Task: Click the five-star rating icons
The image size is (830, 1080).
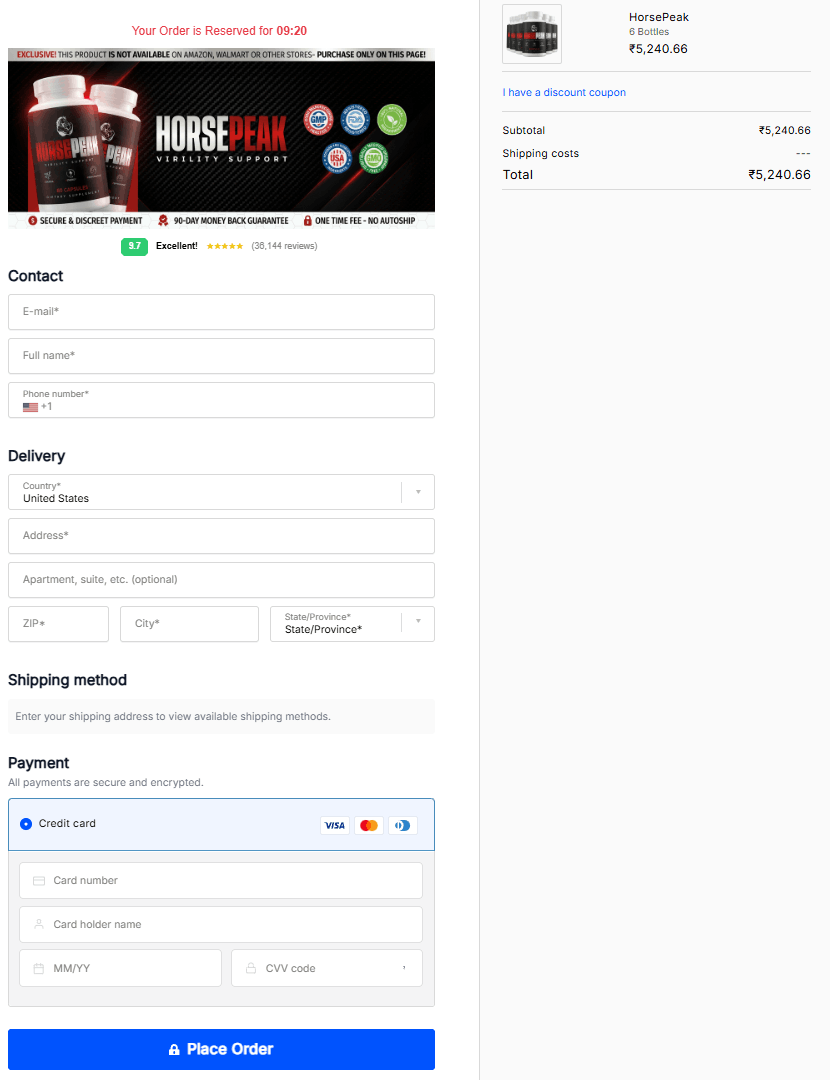Action: tap(224, 246)
